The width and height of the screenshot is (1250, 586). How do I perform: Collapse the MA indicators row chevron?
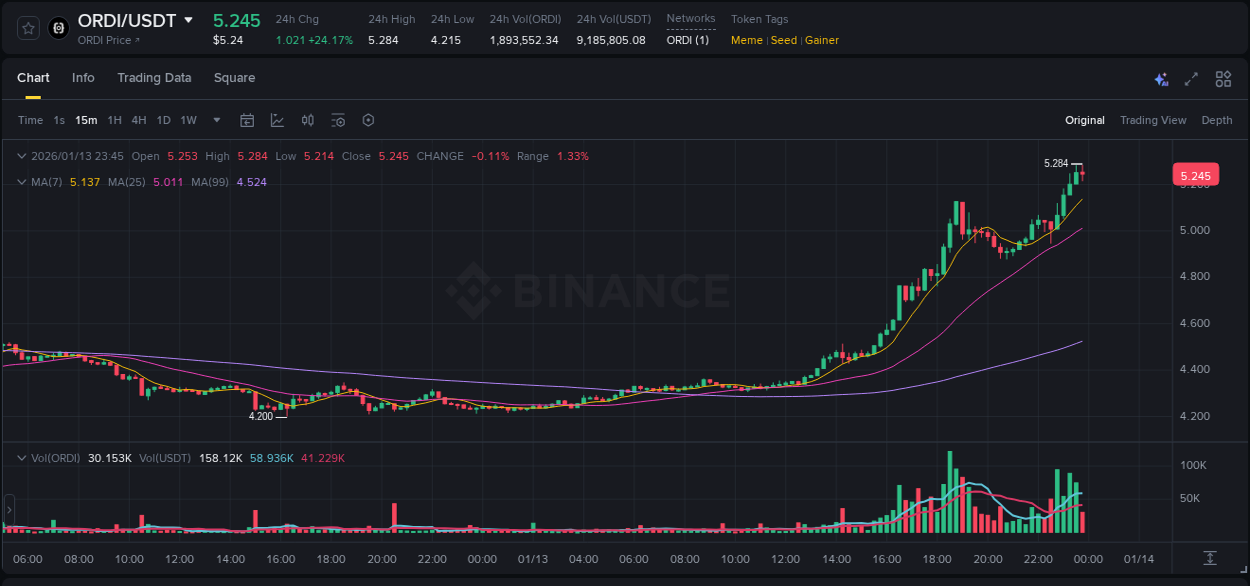pos(20,182)
